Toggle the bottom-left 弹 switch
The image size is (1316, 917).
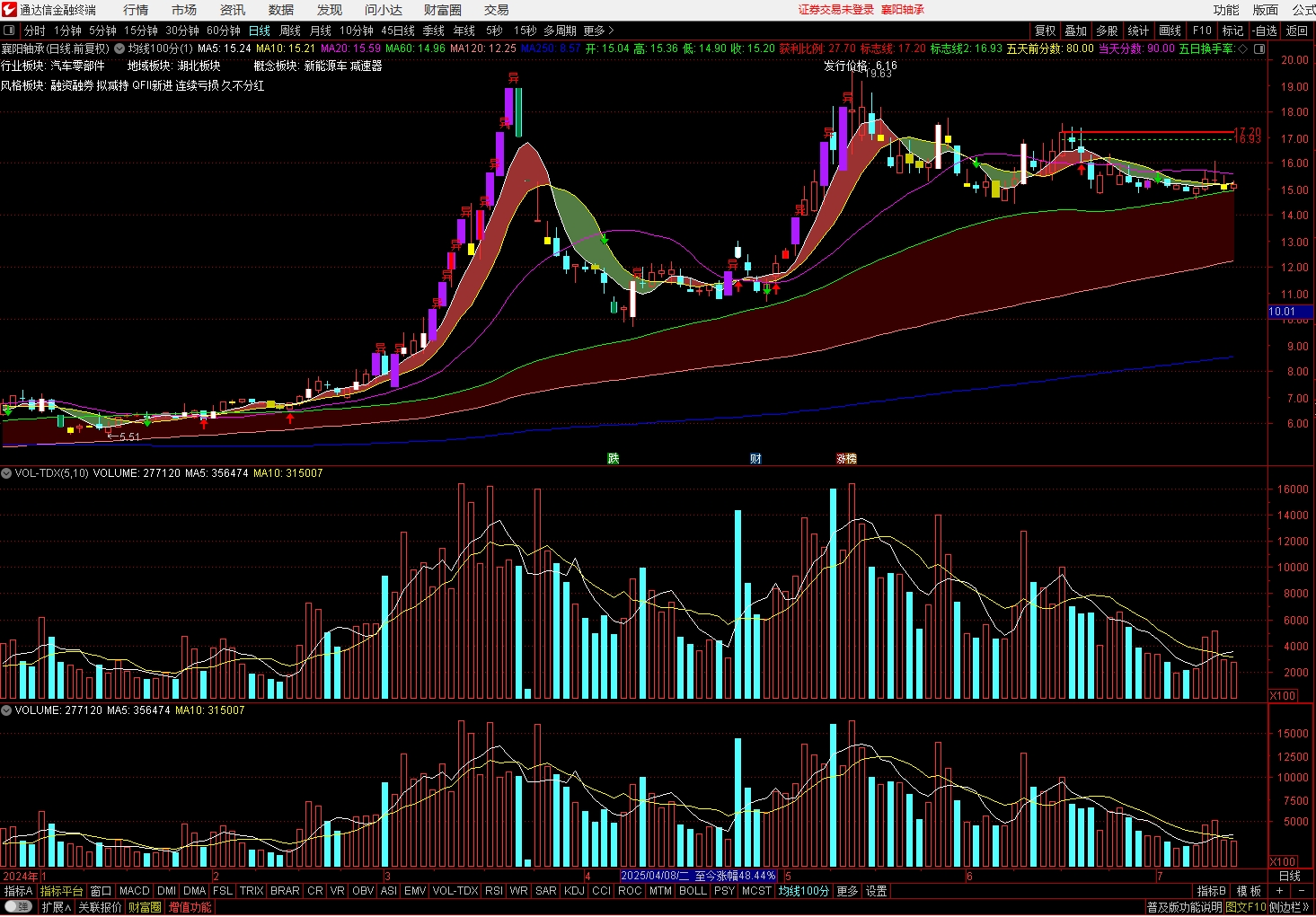(18, 907)
